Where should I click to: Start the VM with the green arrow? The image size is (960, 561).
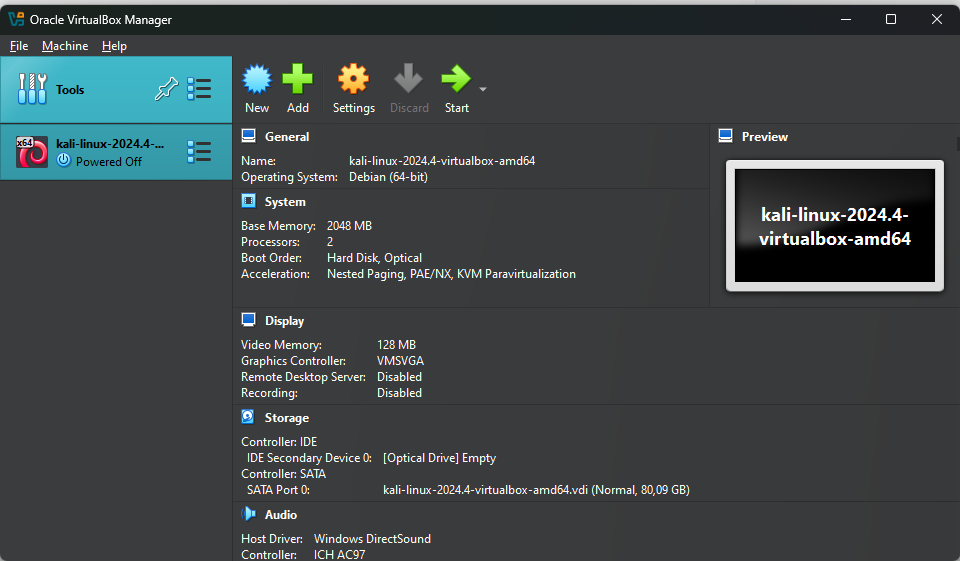coord(456,79)
